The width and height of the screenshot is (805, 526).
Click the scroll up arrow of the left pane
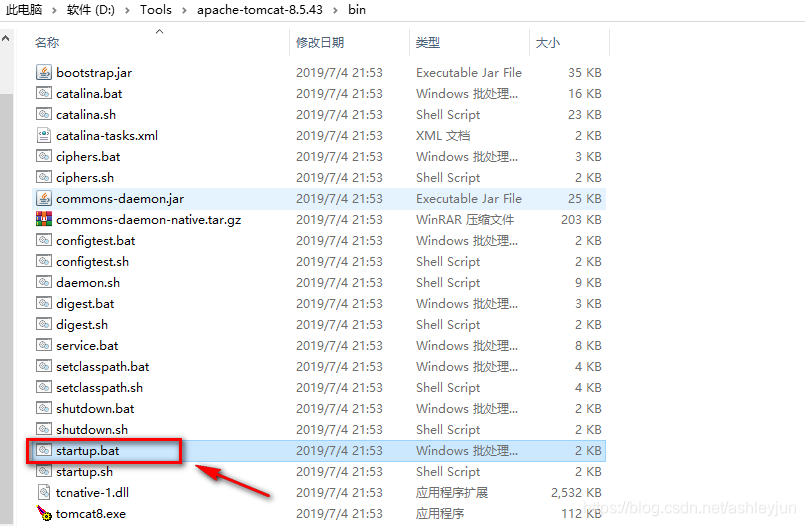6,38
